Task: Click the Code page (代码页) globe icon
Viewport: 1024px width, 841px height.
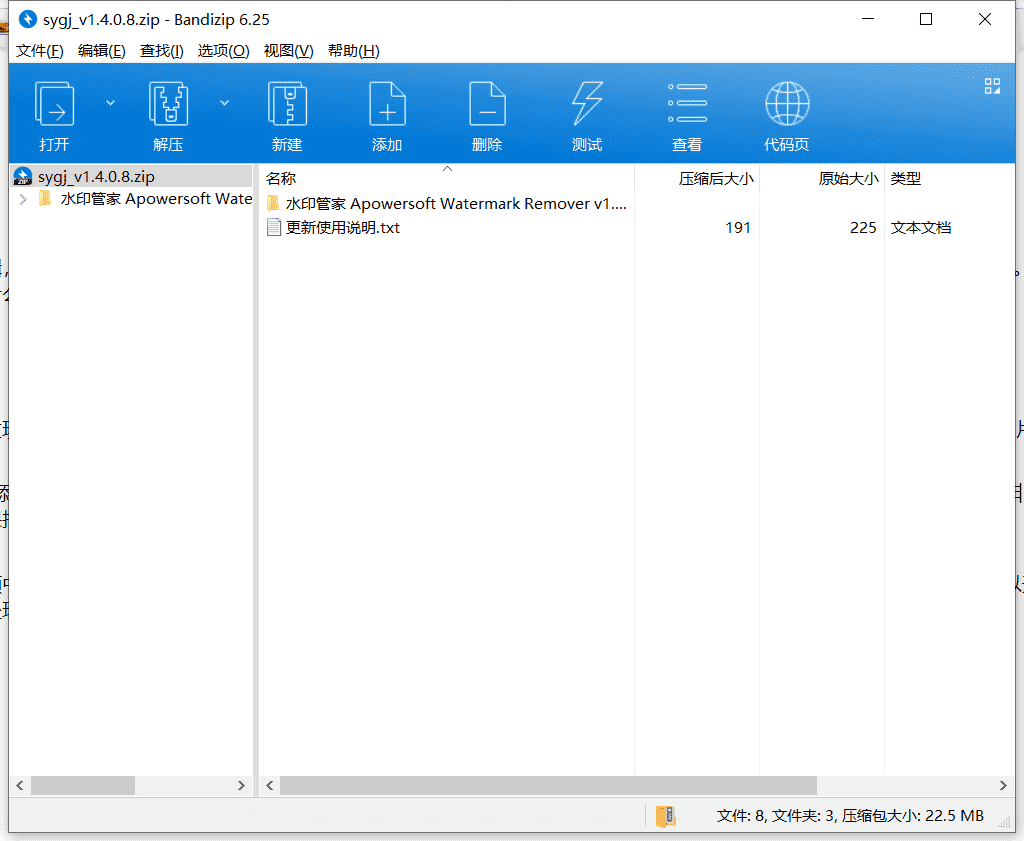Action: (x=787, y=104)
